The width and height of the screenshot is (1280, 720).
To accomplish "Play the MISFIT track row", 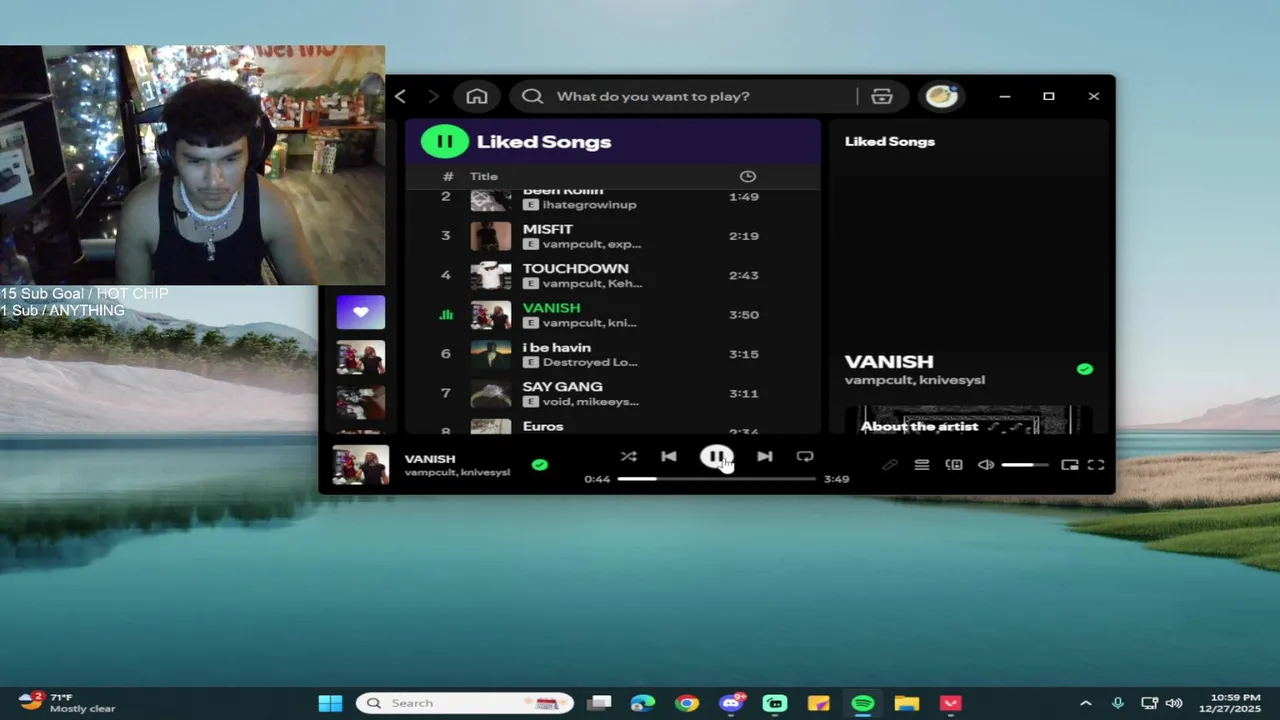I will point(613,236).
